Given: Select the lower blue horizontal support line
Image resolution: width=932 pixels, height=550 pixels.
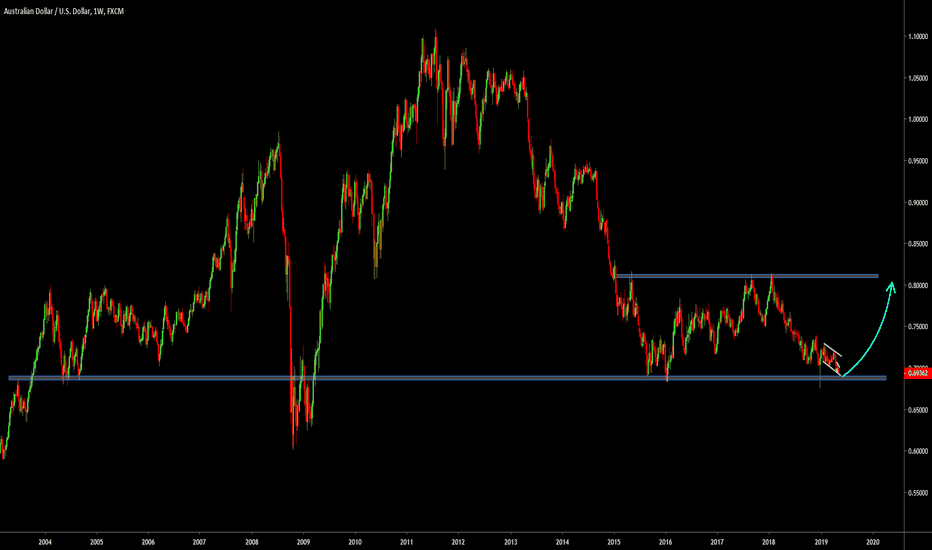Looking at the screenshot, I should (x=447, y=378).
